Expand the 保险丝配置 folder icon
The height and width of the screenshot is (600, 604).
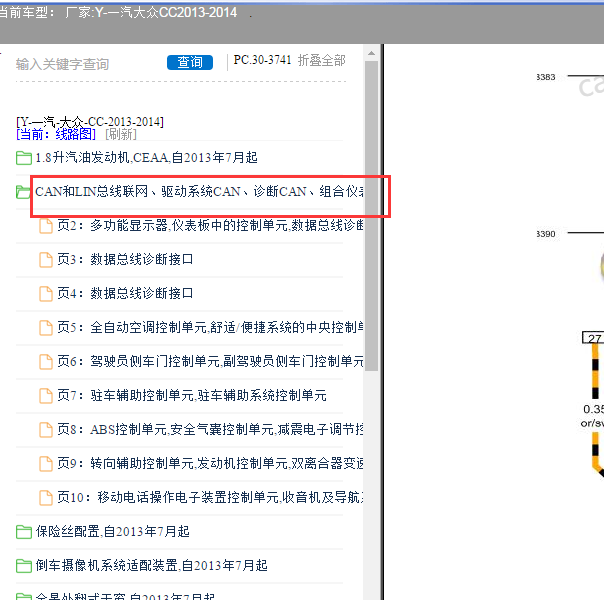point(23,532)
